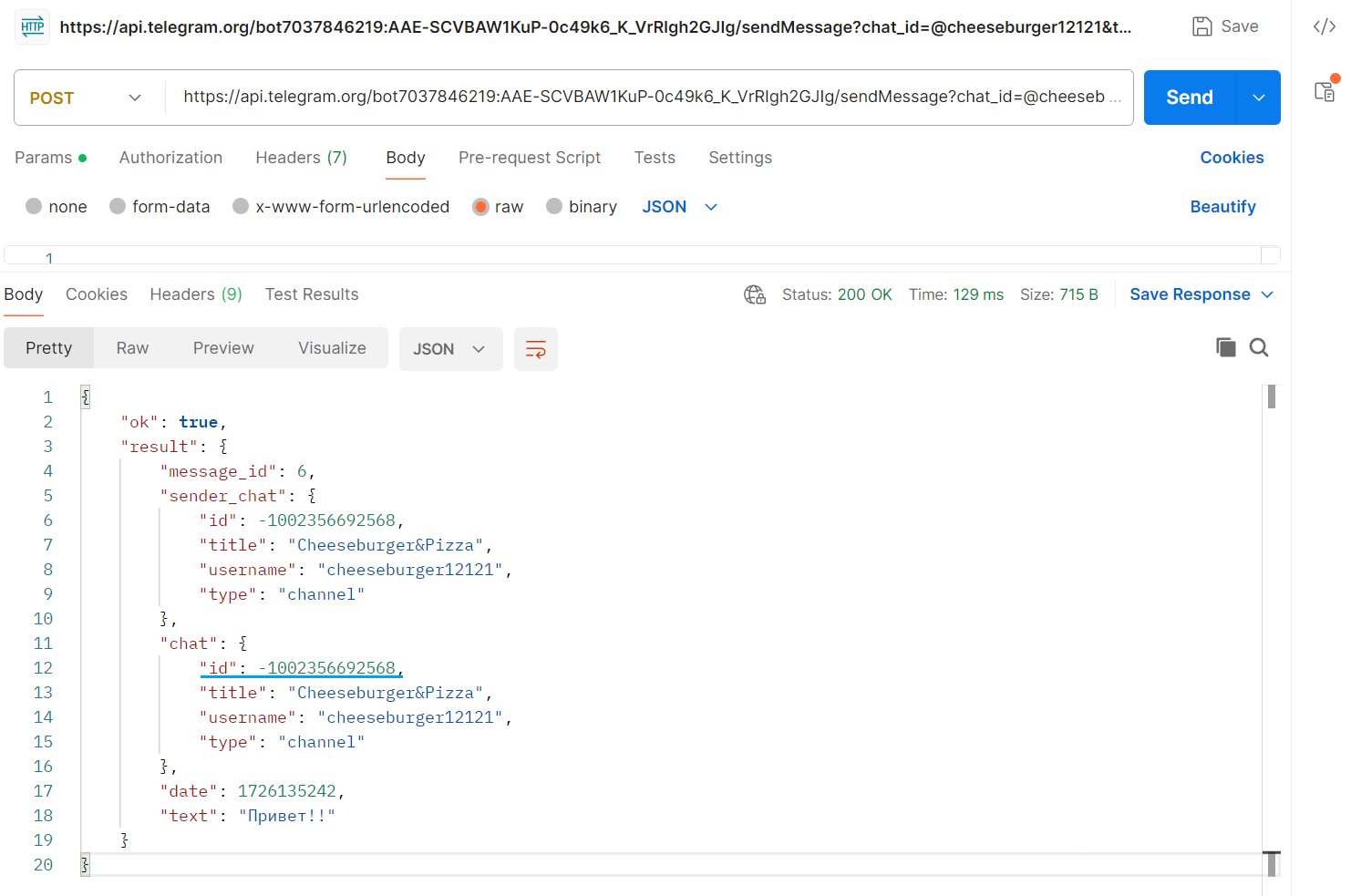This screenshot has height=896, width=1351.
Task: Click the Time 129 ms text
Action: point(956,294)
